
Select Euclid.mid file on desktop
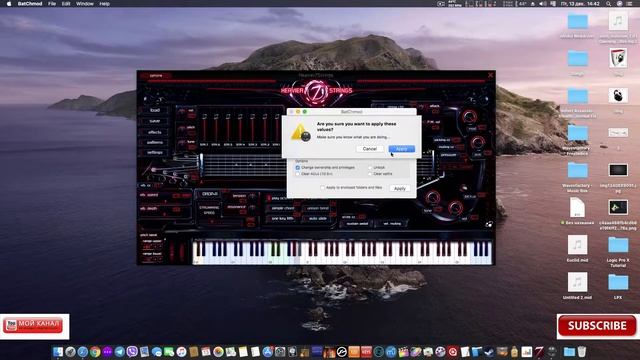pyautogui.click(x=577, y=249)
